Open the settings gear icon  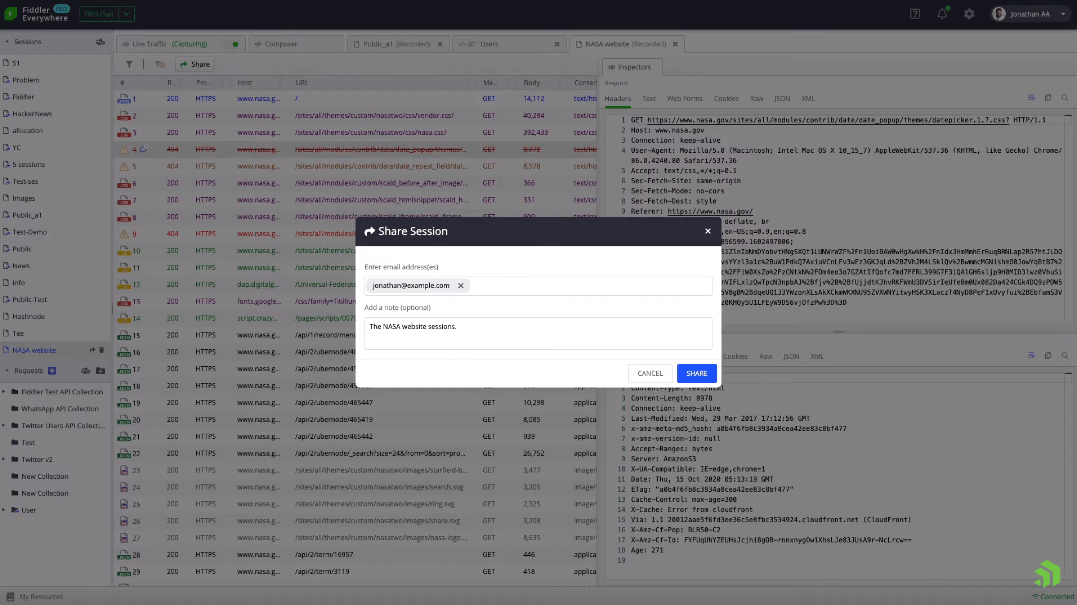(969, 14)
